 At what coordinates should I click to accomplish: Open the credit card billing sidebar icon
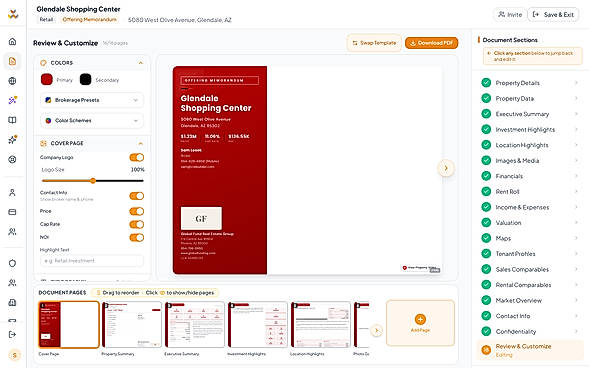12,212
